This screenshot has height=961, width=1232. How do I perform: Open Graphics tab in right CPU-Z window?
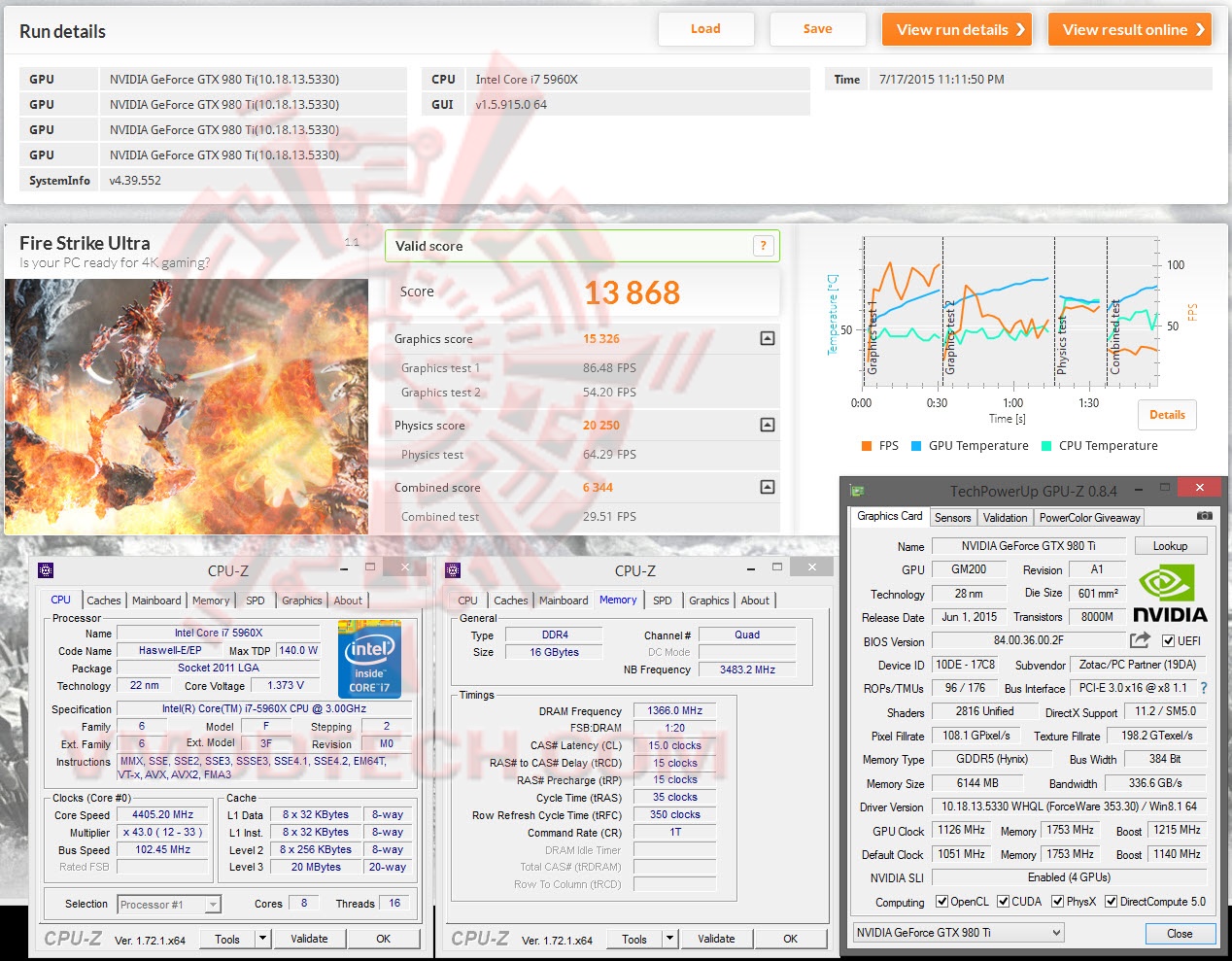coord(709,601)
